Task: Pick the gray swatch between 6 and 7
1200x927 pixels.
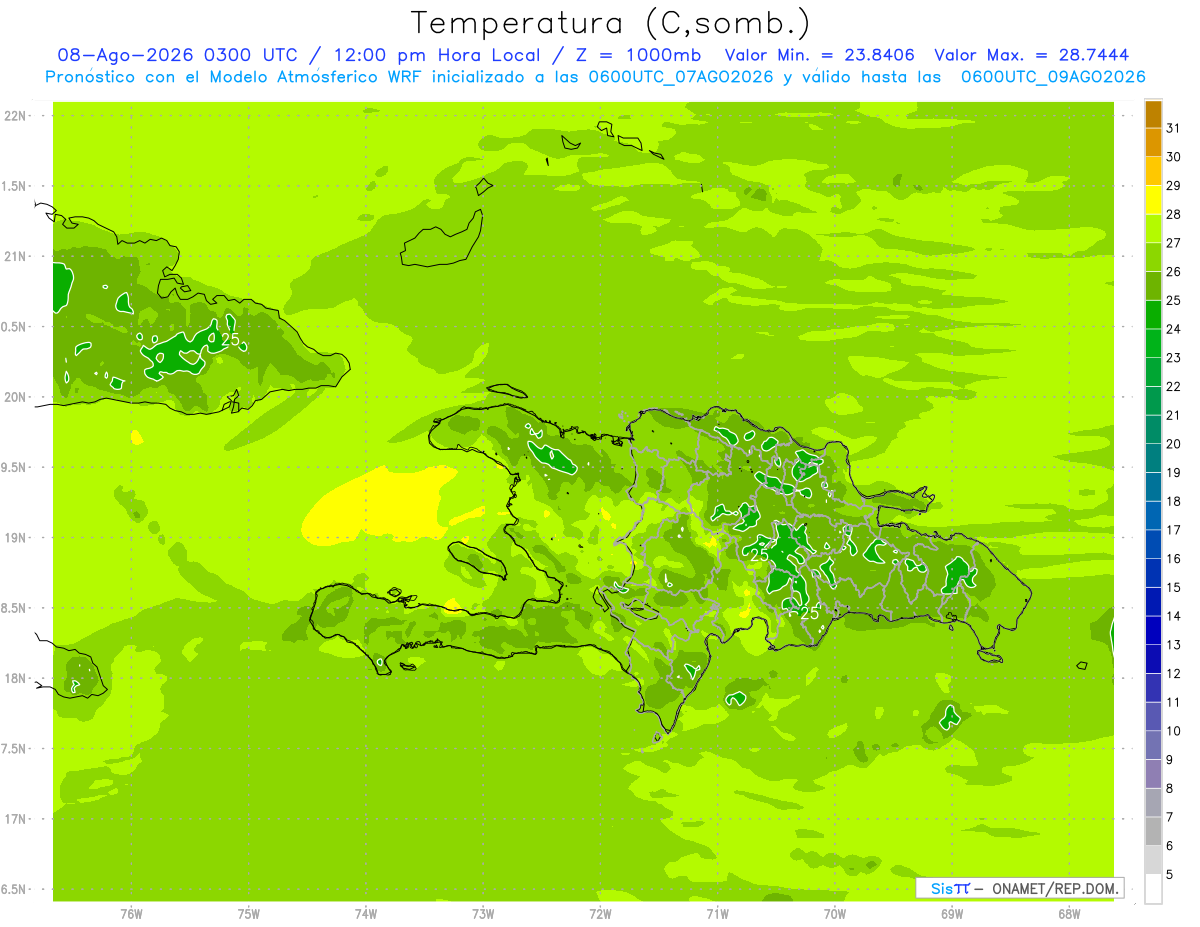Action: [x=1153, y=831]
